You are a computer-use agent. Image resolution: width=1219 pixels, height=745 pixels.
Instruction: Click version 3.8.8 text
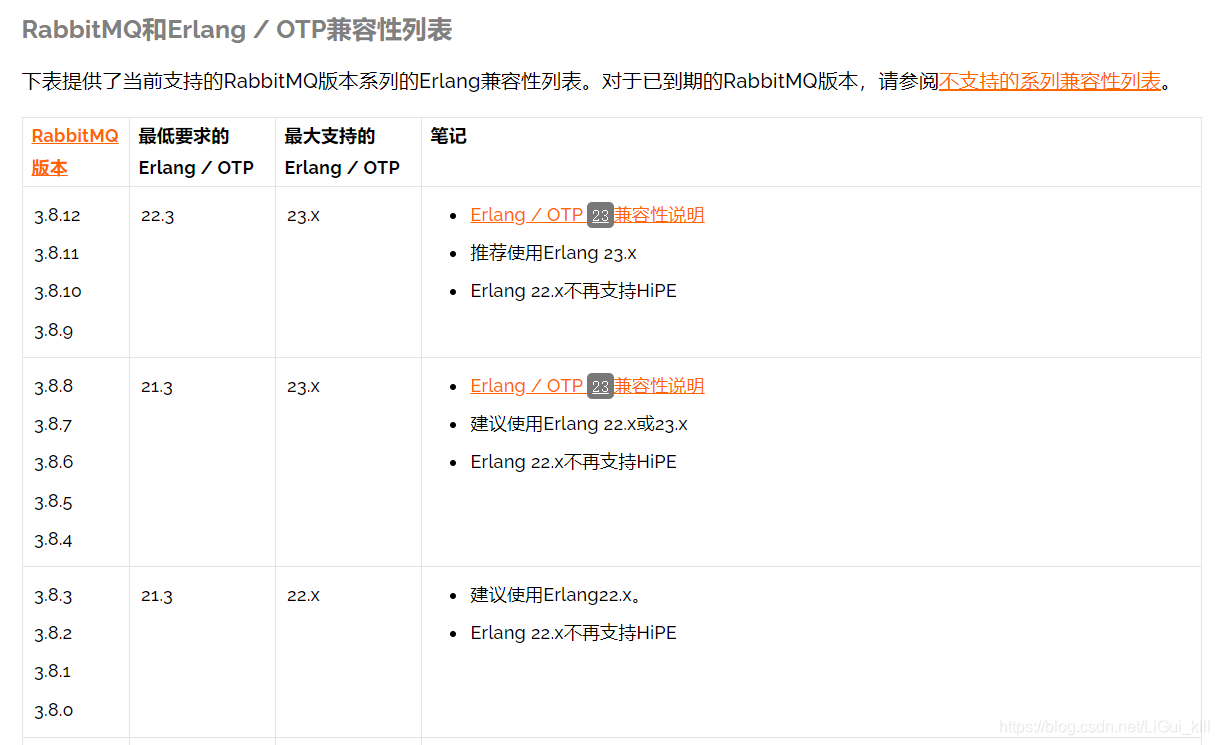pyautogui.click(x=53, y=386)
